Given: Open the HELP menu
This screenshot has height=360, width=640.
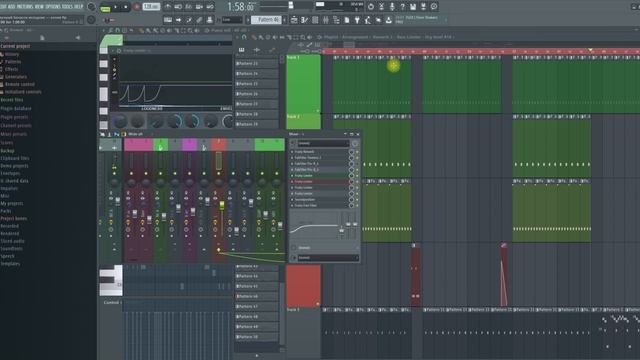Looking at the screenshot, I should (78, 7).
